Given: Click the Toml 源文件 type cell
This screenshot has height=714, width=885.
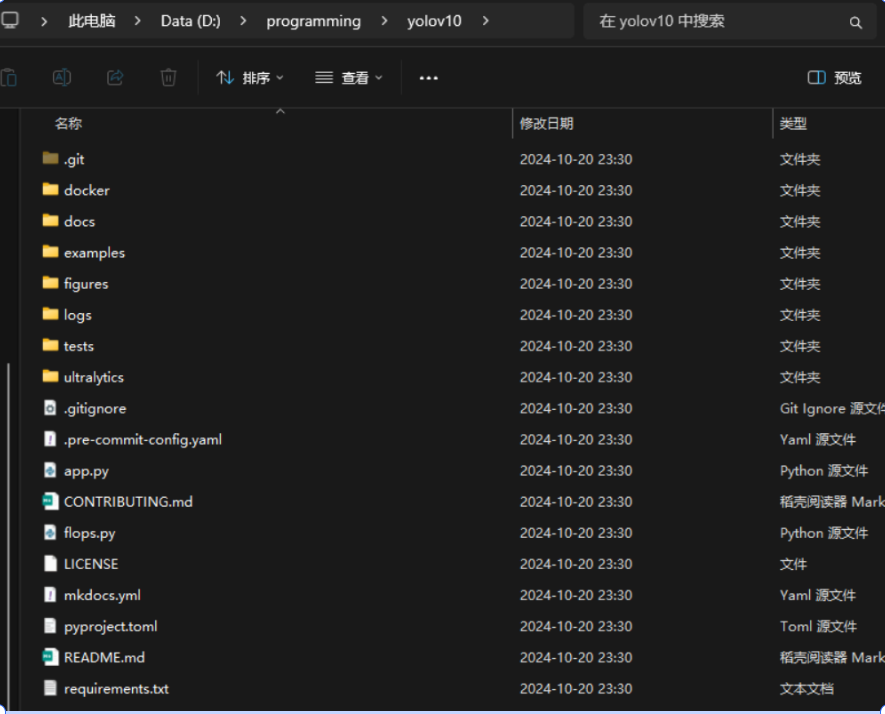Looking at the screenshot, I should (818, 626).
